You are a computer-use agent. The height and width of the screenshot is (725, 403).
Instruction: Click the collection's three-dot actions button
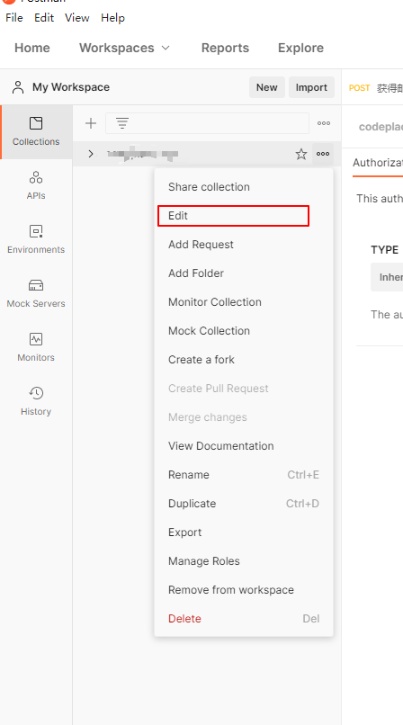pos(323,154)
